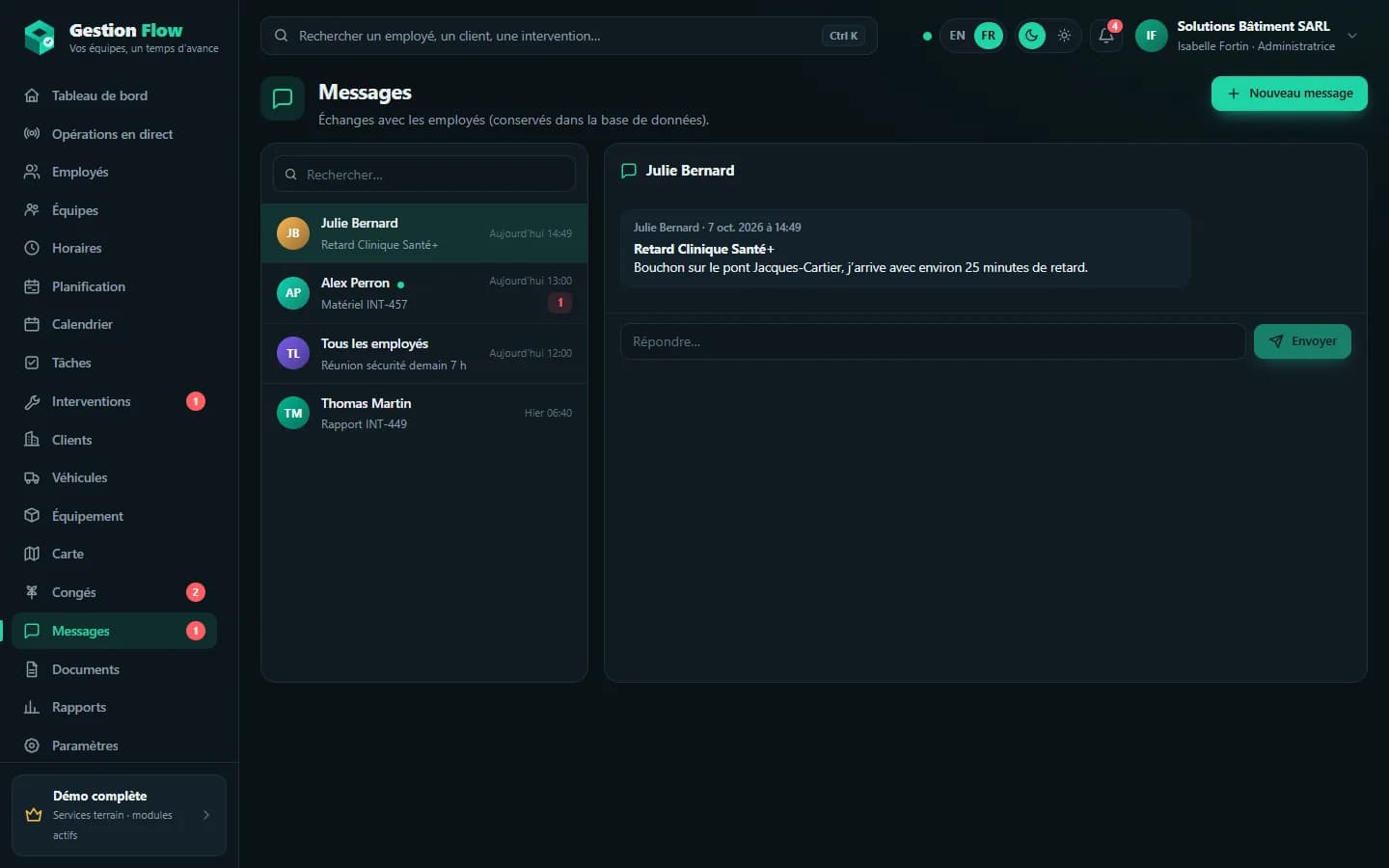
Task: Click the Rechercher conversations field
Action: pyautogui.click(x=424, y=175)
